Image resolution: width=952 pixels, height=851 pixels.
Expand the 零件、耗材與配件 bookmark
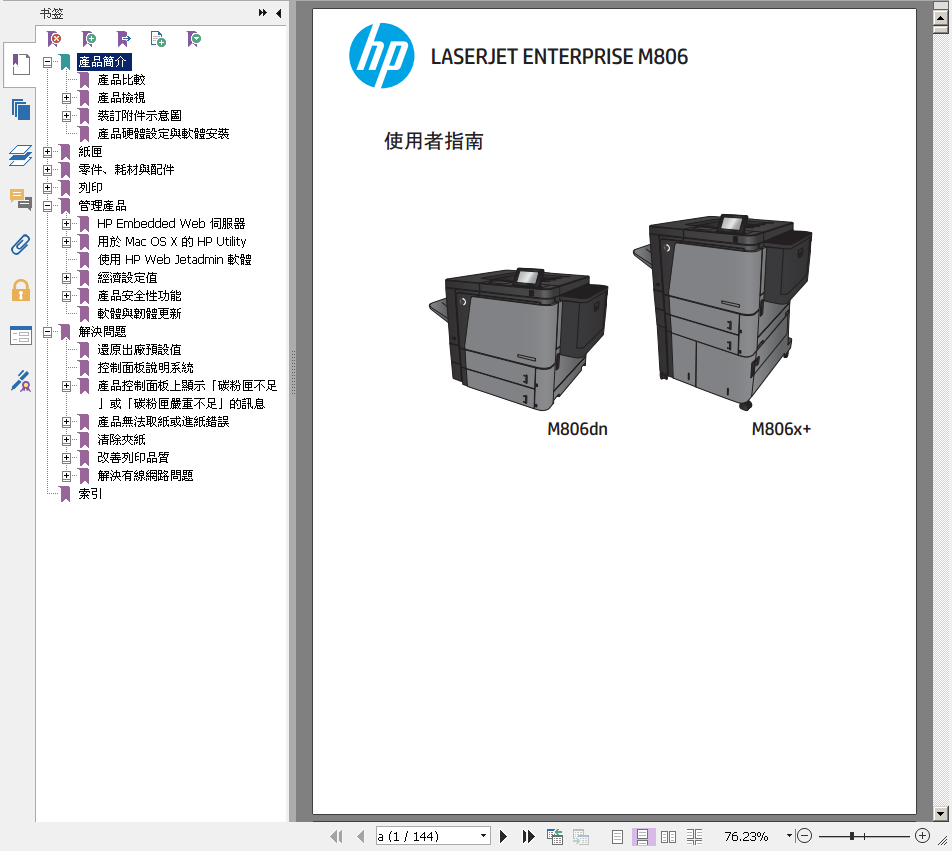(x=47, y=170)
